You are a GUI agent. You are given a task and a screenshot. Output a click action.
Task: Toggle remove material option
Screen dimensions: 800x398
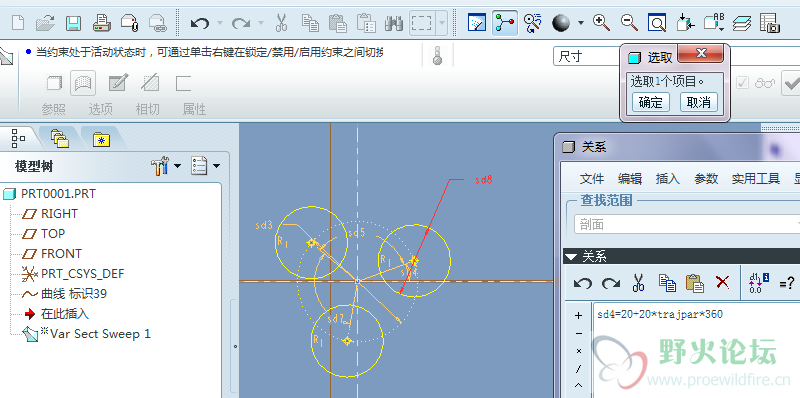tap(150, 83)
